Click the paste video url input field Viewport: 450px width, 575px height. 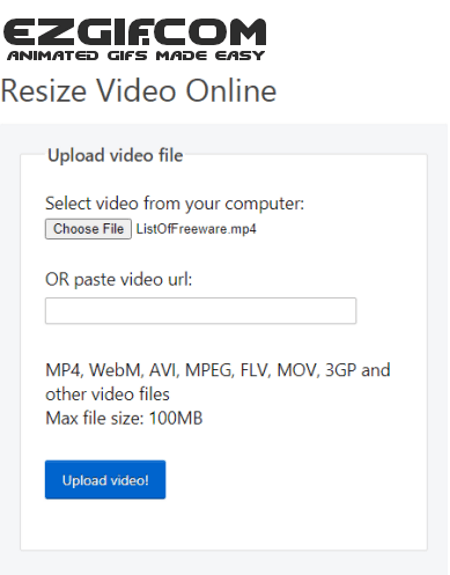201,311
